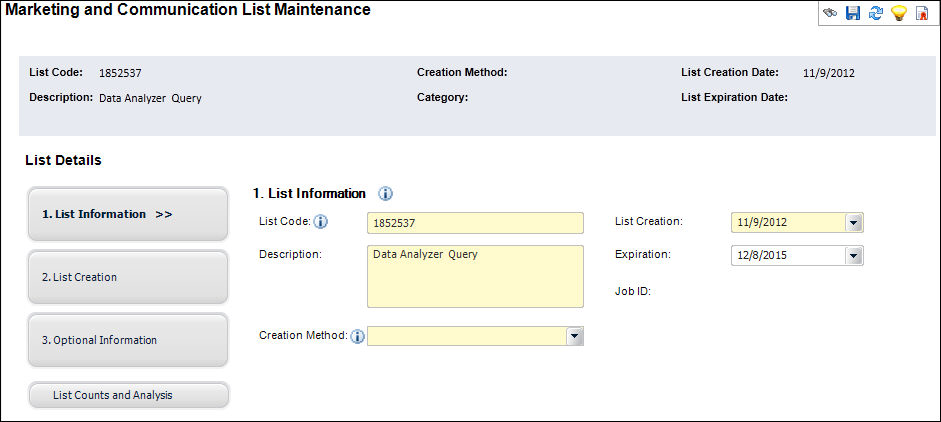This screenshot has width=941, height=422.
Task: Open the 3. Optional Information step
Action: (128, 340)
